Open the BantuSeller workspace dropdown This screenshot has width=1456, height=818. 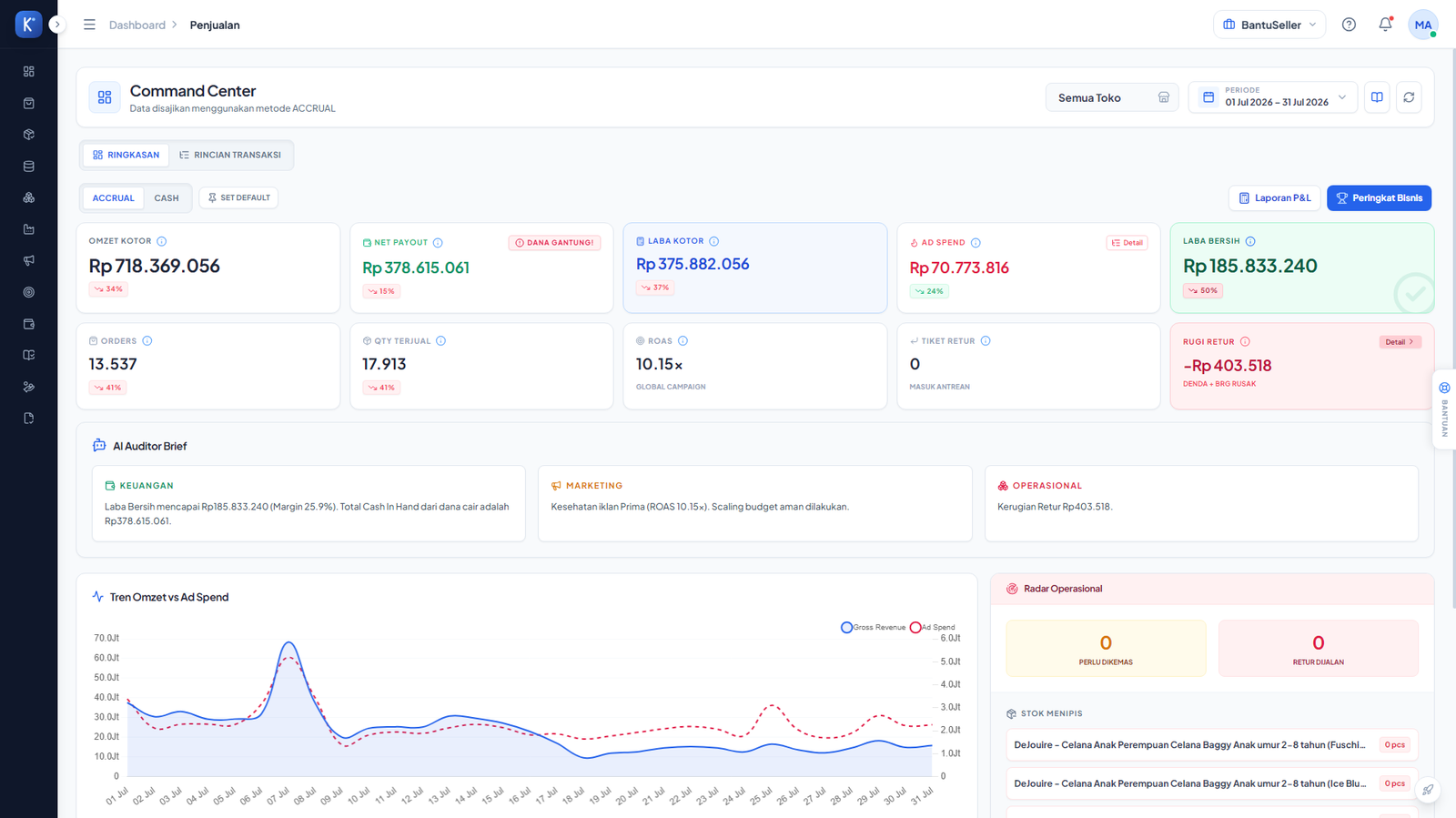point(1269,25)
